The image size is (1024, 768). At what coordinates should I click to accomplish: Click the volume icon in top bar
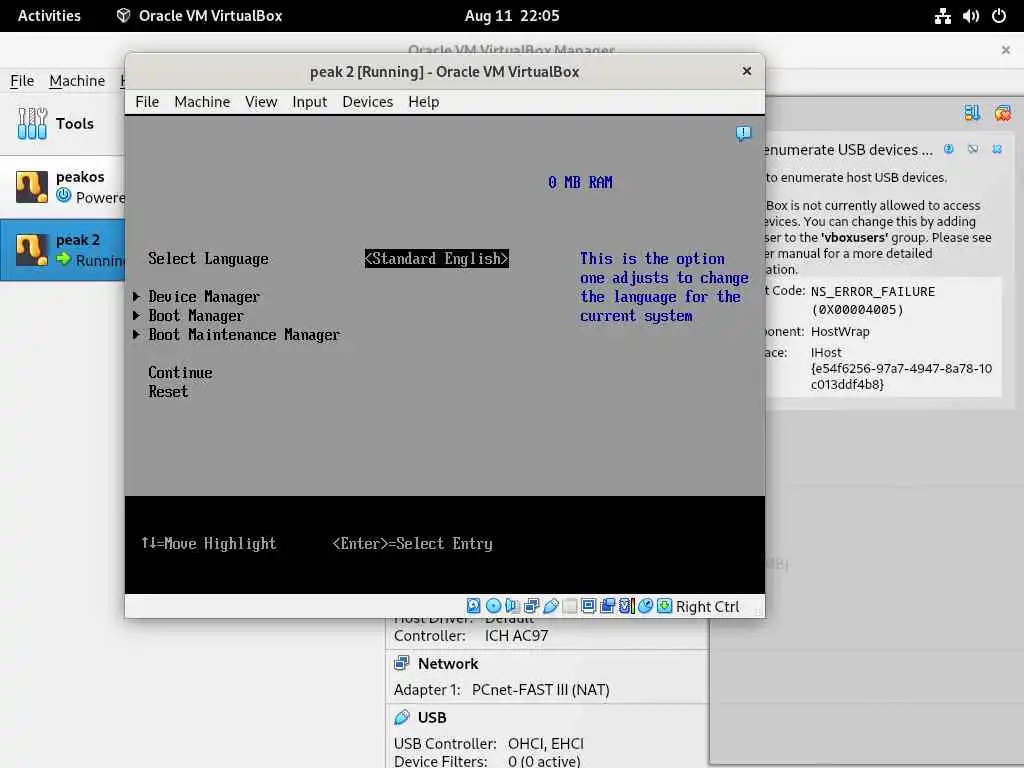(x=970, y=16)
